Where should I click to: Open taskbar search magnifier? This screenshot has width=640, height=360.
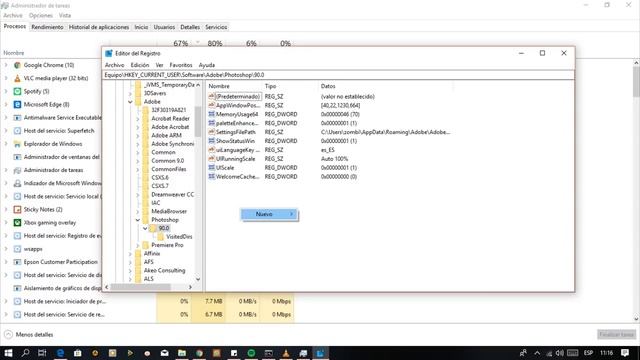[x=25, y=353]
